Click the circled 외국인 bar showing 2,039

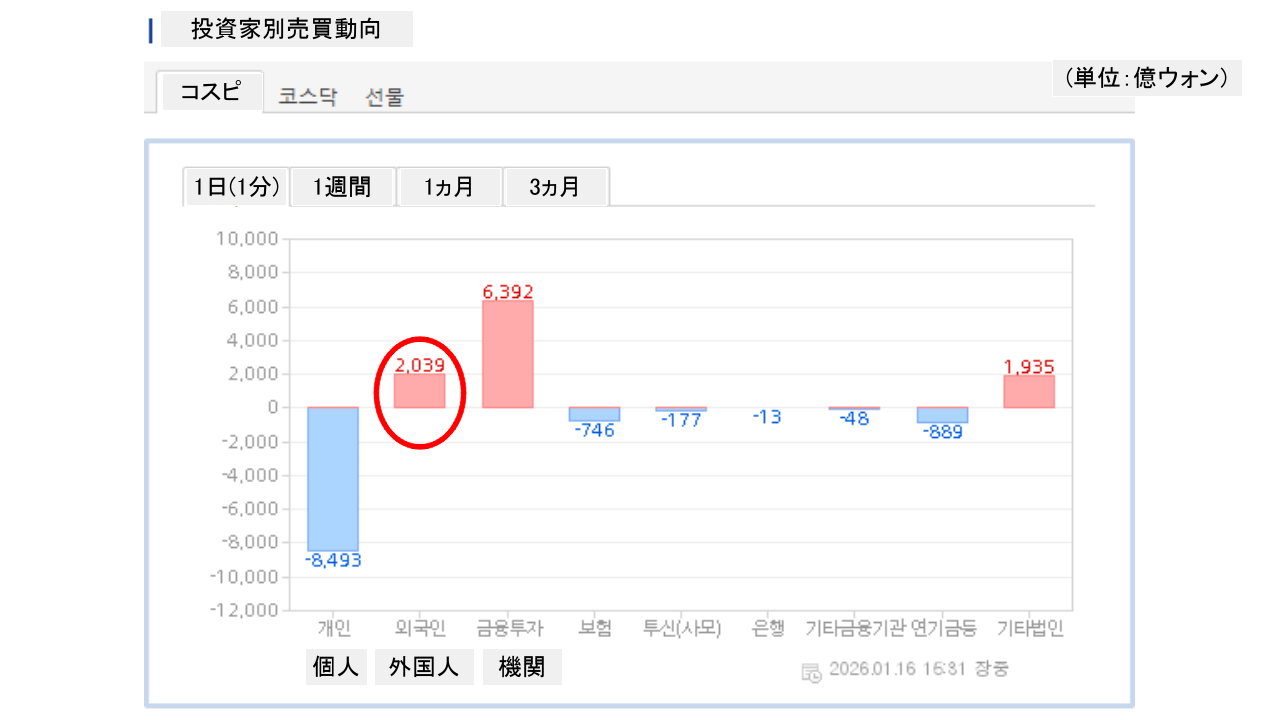pos(419,391)
